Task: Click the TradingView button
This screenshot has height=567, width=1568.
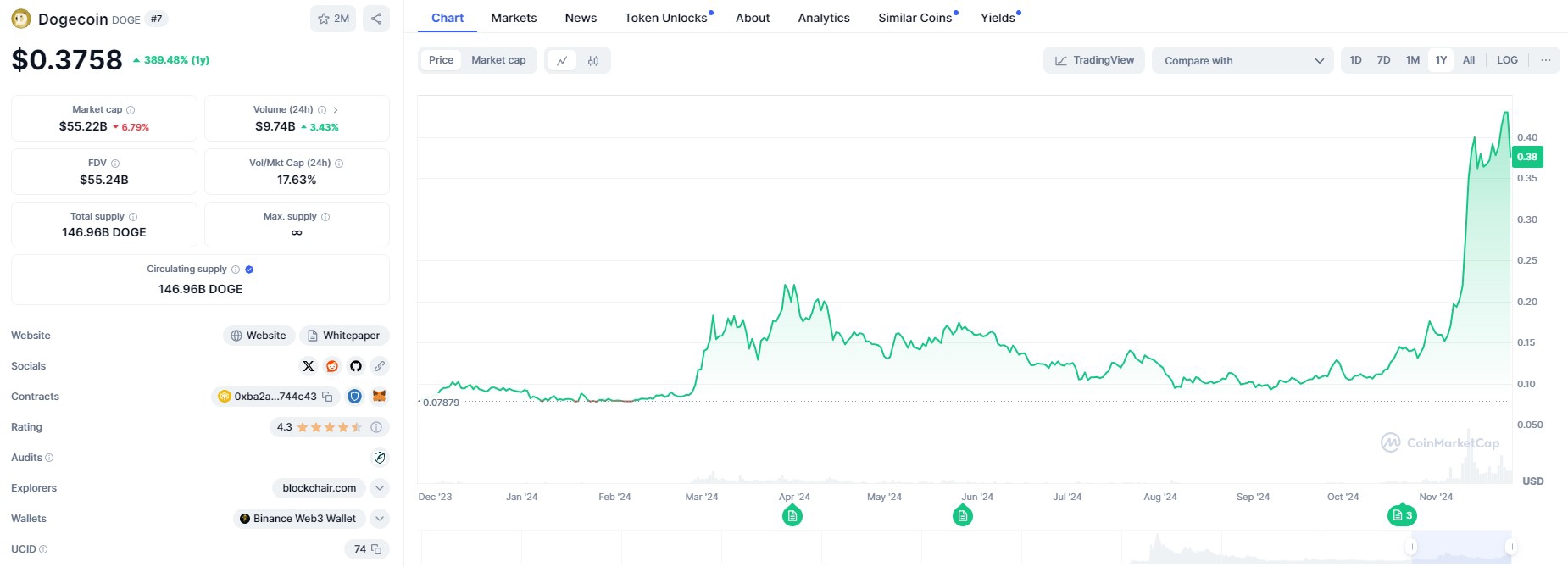Action: (x=1094, y=60)
